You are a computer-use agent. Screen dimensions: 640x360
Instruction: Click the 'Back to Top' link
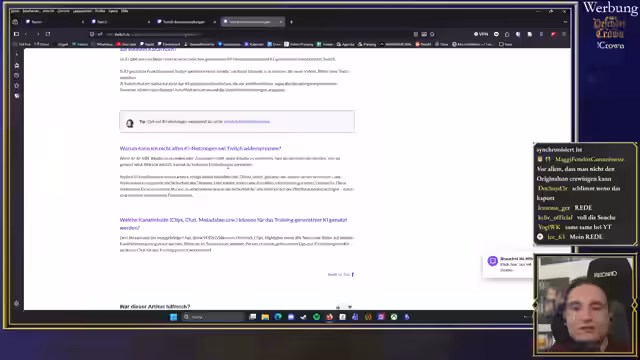pos(341,274)
